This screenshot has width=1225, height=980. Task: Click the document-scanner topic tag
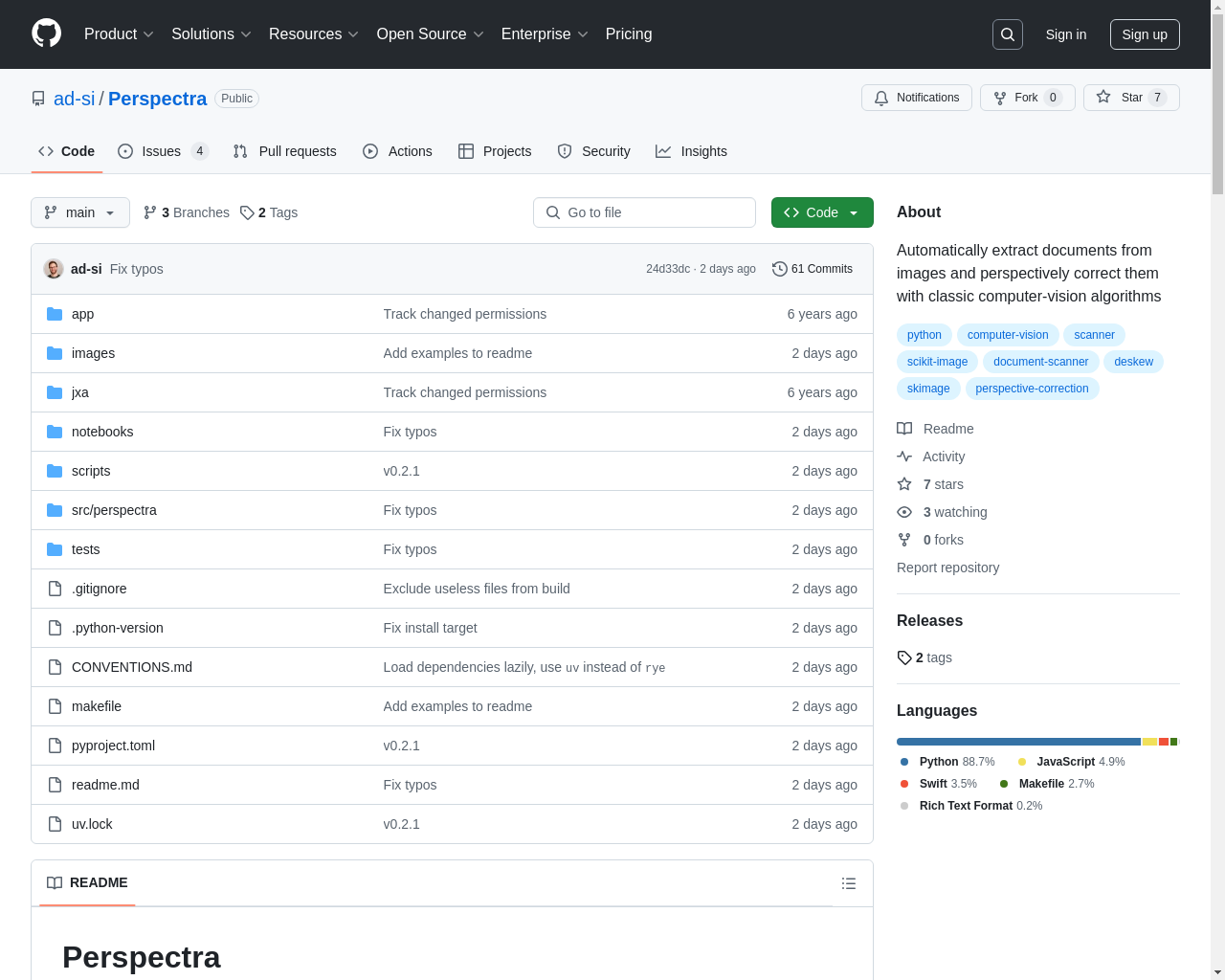pos(1041,362)
